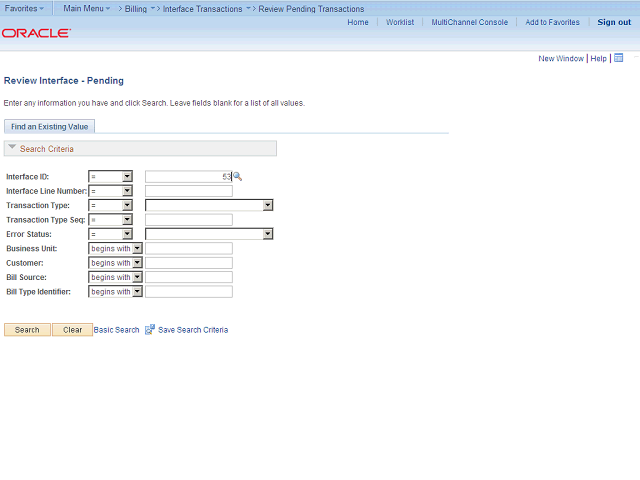Image resolution: width=640 pixels, height=480 pixels.
Task: Focus the Transaction Type Seq input field
Action: point(189,220)
